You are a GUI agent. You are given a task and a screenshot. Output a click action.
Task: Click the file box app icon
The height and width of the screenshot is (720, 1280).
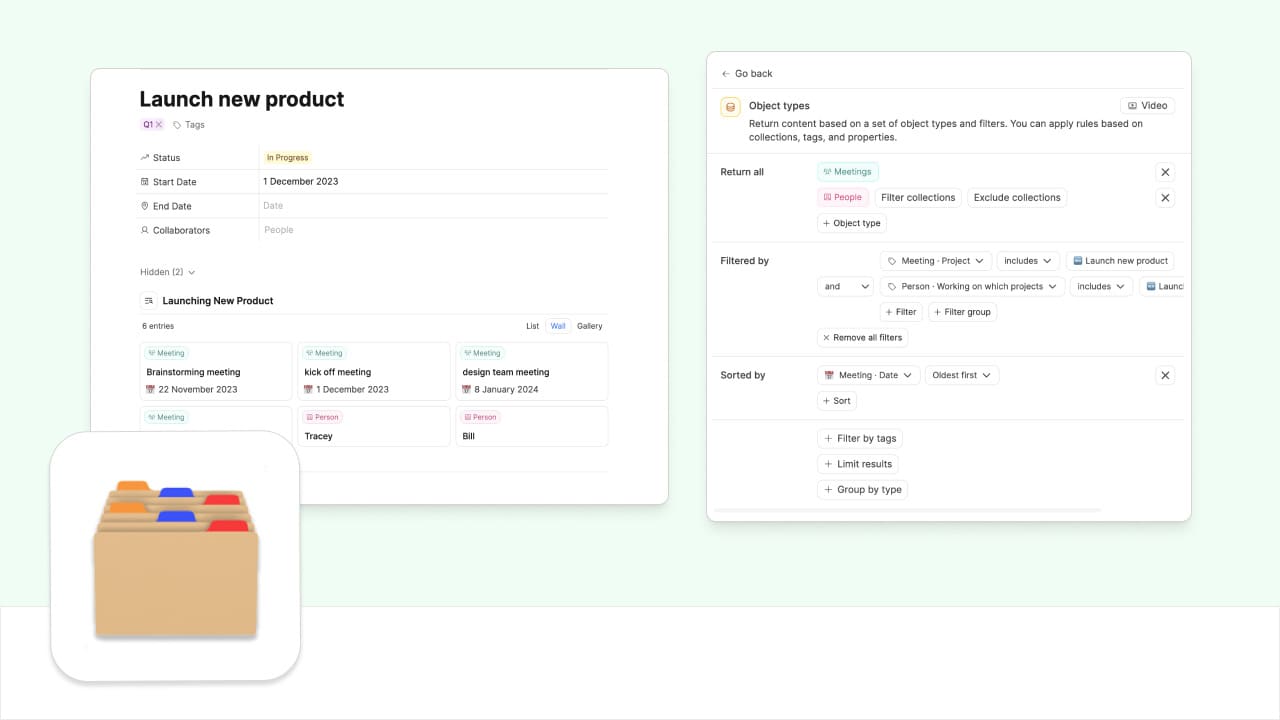[x=175, y=558]
